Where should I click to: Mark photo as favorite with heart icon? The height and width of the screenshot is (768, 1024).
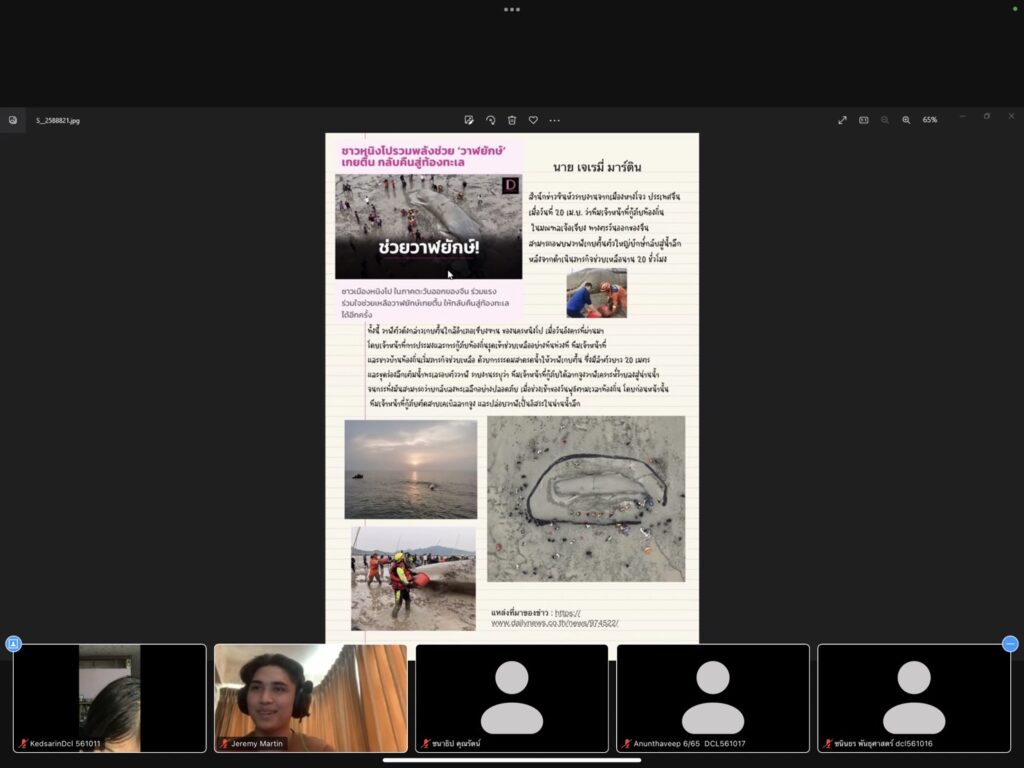coord(533,120)
